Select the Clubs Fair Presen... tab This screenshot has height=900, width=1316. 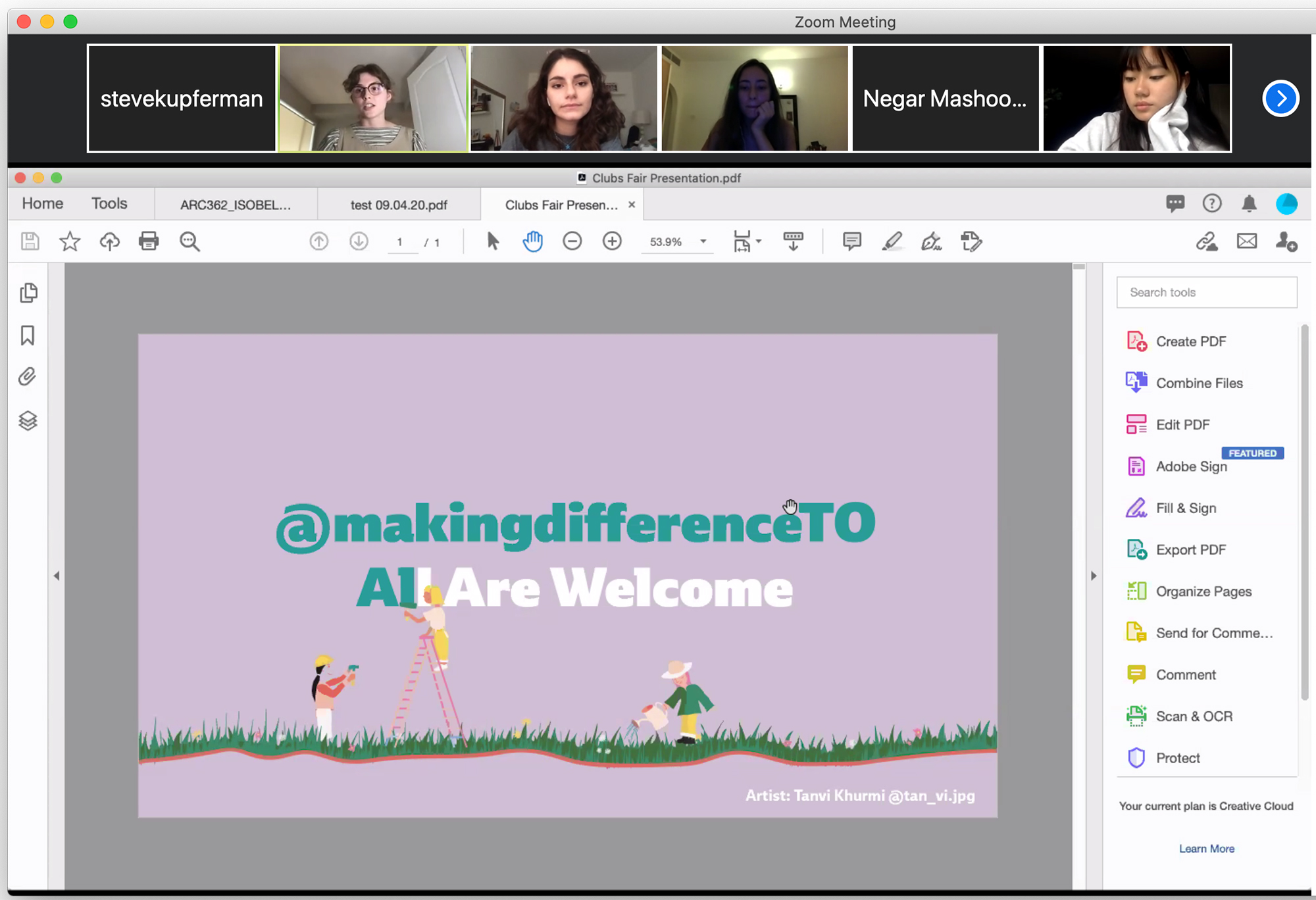(x=561, y=205)
